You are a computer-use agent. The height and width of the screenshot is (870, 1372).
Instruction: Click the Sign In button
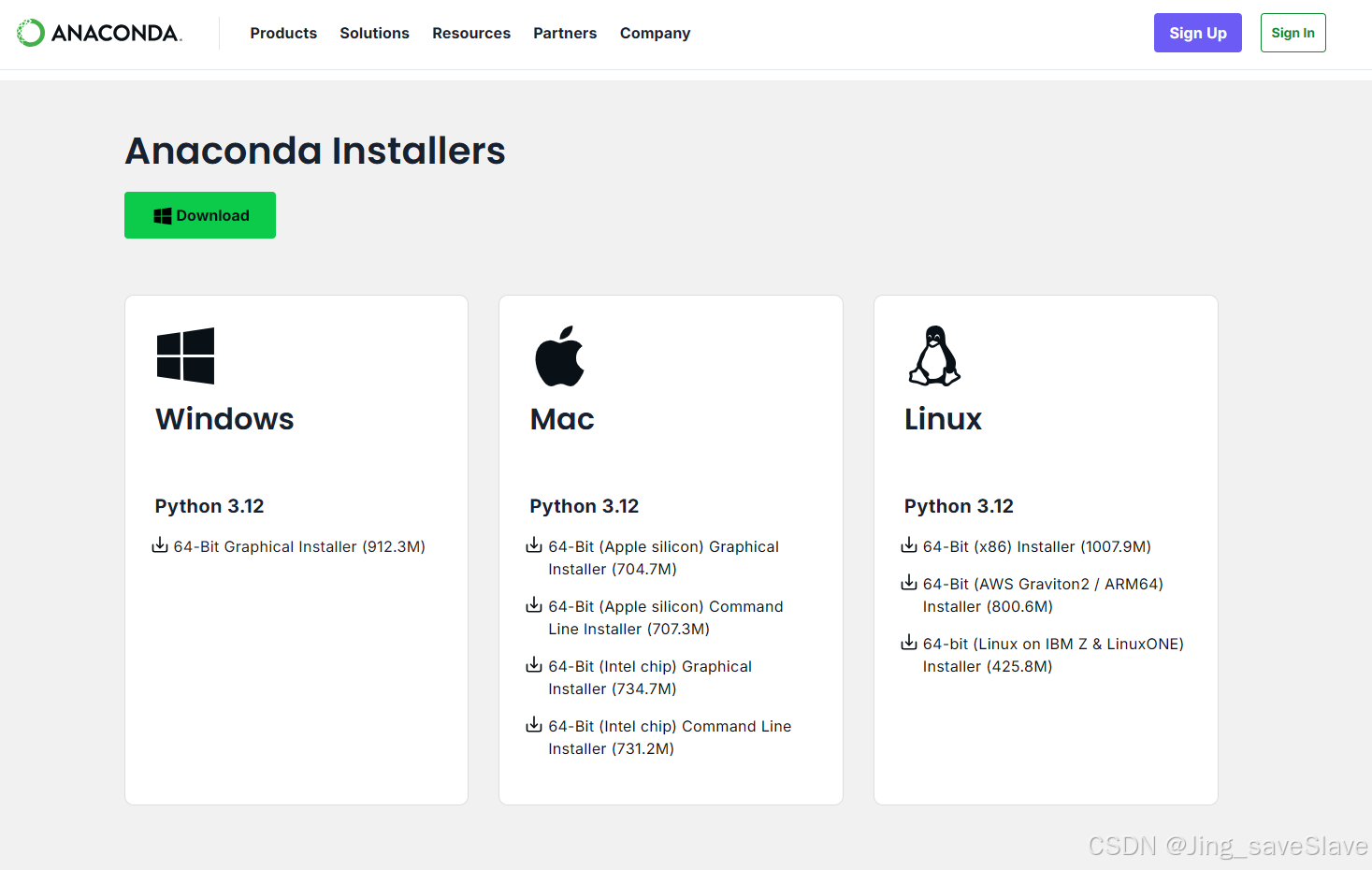pos(1293,33)
